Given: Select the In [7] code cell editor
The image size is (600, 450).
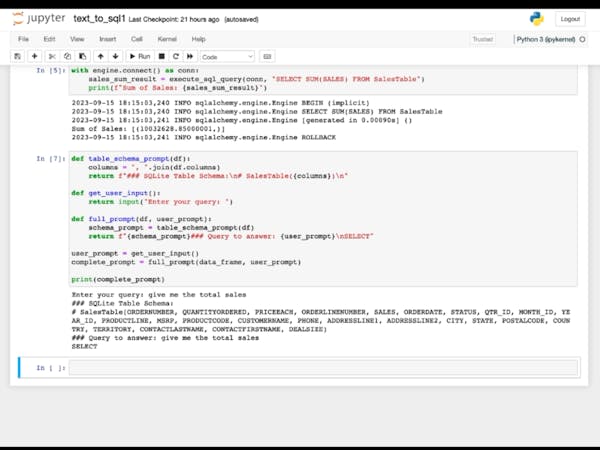Looking at the screenshot, I should 323,219.
